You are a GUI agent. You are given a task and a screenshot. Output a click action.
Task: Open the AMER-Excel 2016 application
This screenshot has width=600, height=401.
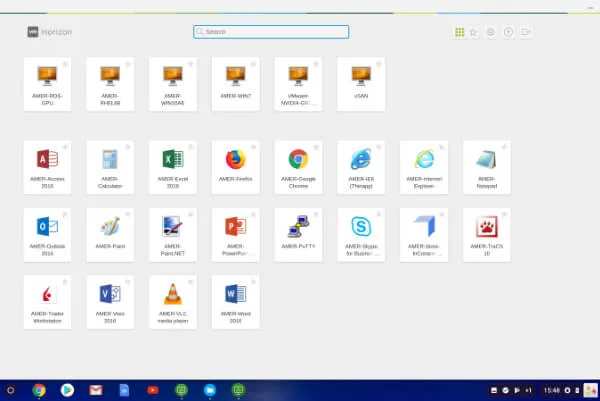pos(173,167)
